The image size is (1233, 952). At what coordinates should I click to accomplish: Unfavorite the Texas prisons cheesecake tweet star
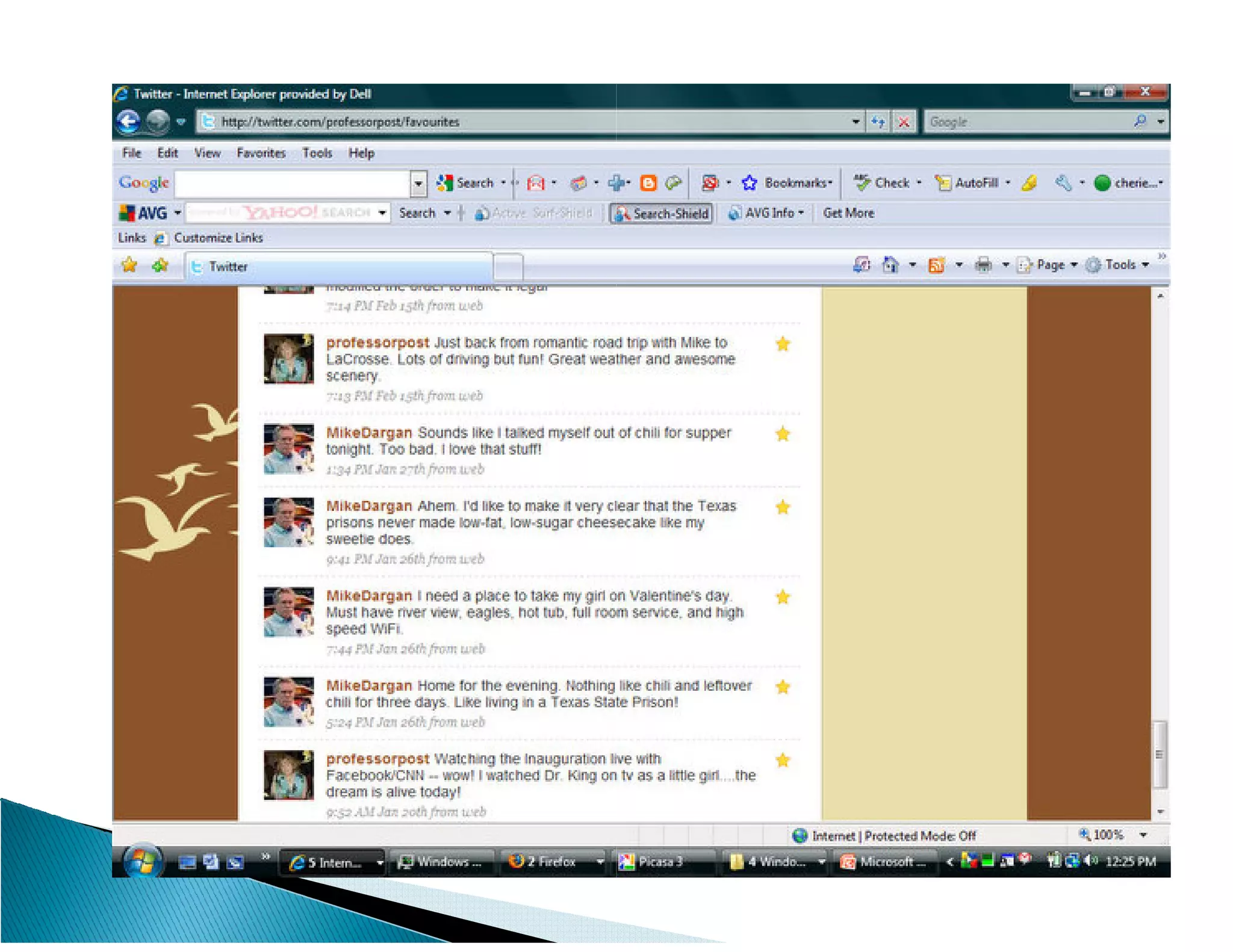[x=783, y=507]
